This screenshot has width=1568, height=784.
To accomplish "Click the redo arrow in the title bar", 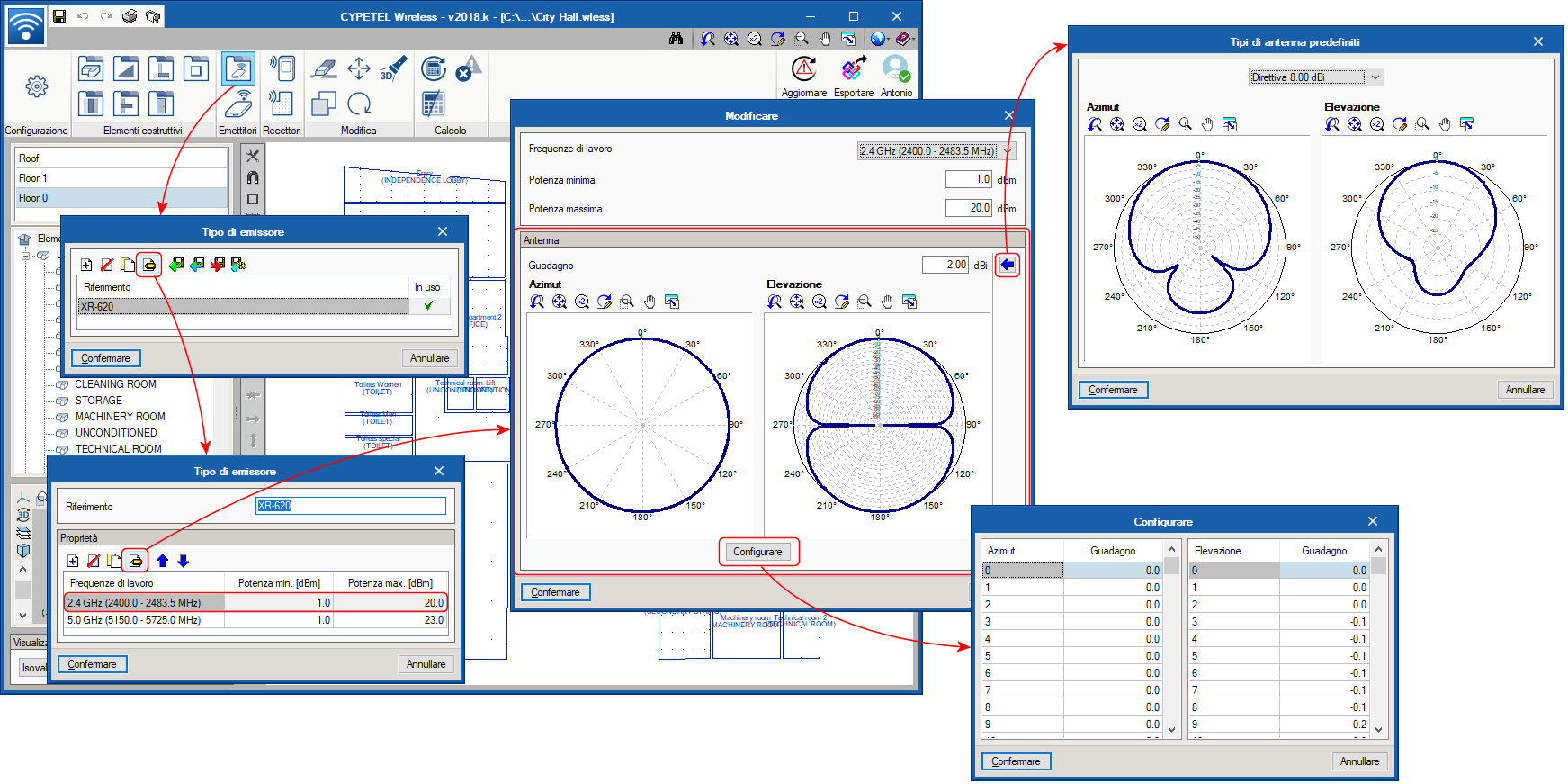I will point(106,16).
